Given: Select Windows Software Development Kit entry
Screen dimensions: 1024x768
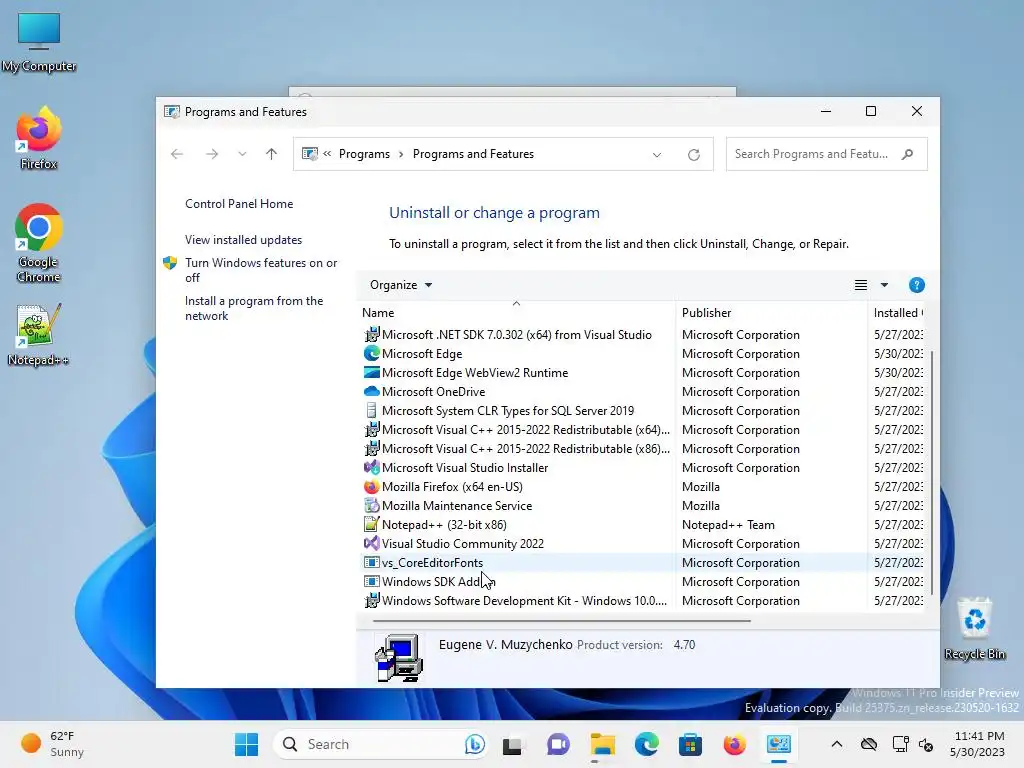Looking at the screenshot, I should pyautogui.click(x=643, y=600).
